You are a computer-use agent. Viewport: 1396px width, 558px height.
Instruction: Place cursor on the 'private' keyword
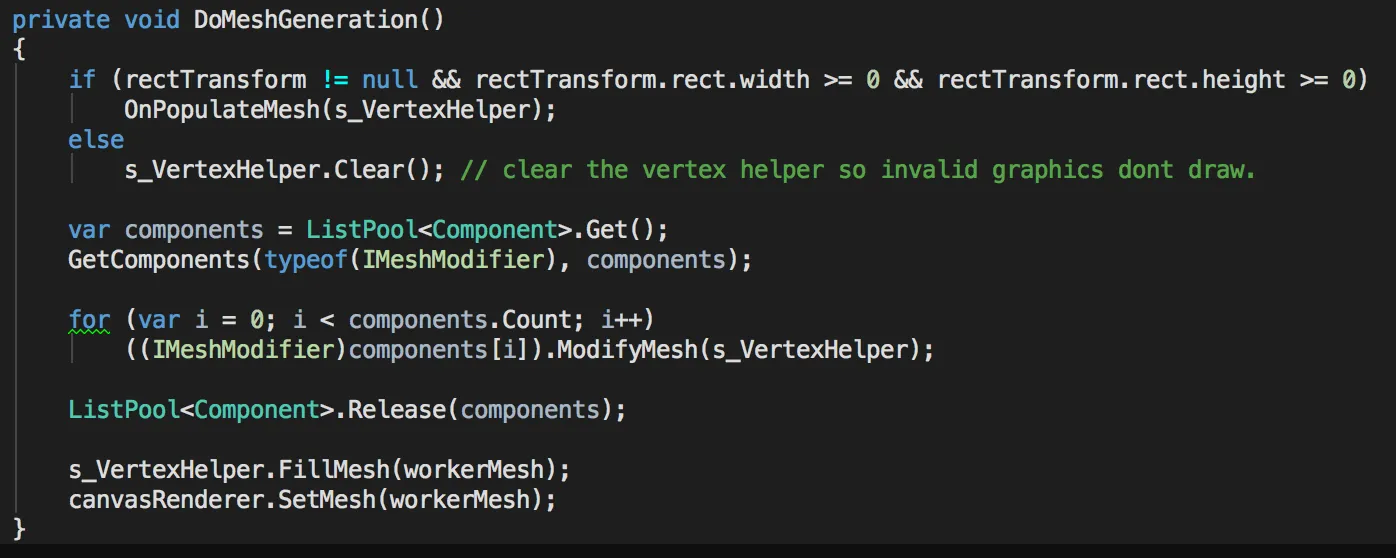click(x=60, y=19)
